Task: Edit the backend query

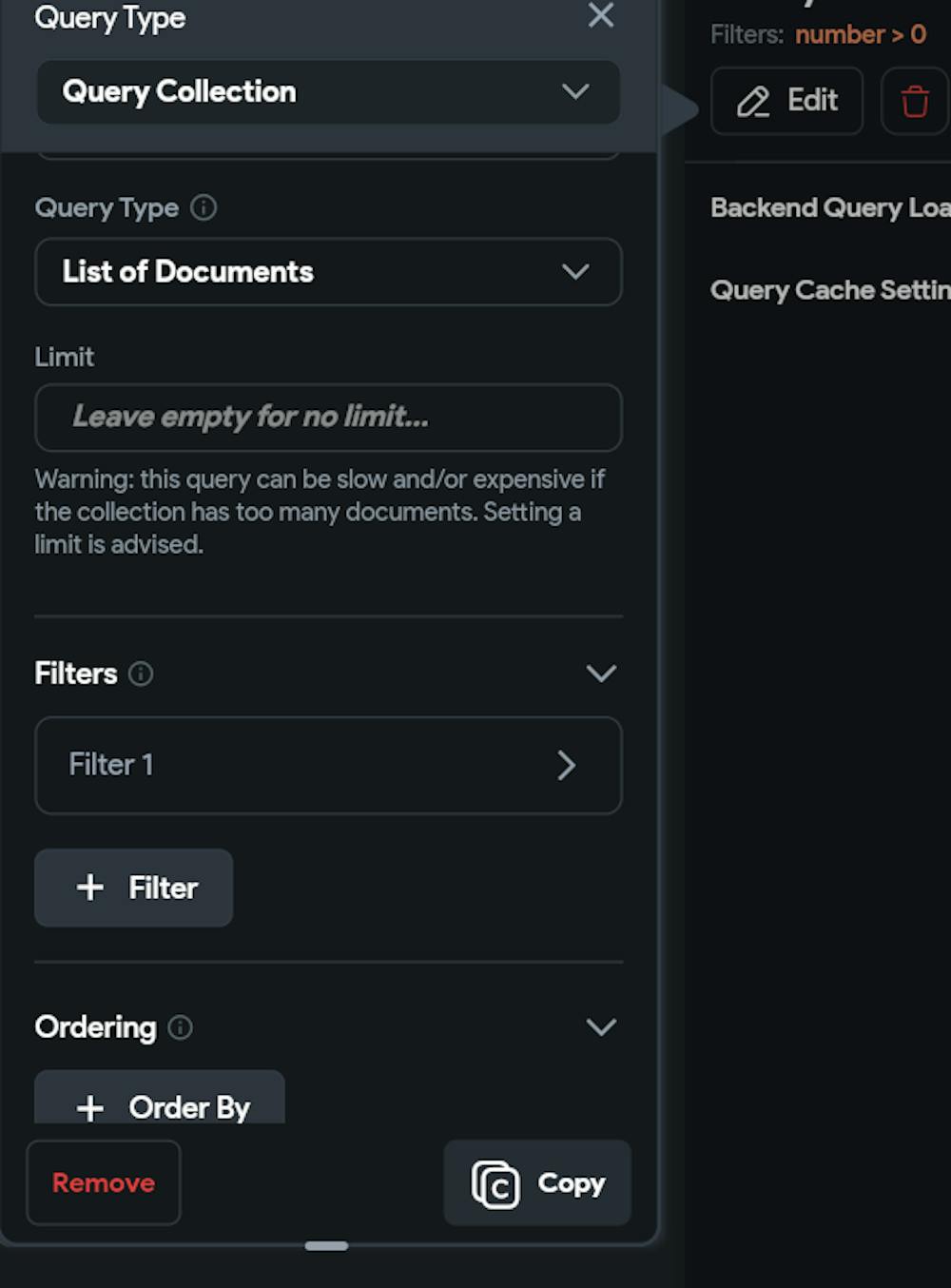Action: click(x=786, y=101)
